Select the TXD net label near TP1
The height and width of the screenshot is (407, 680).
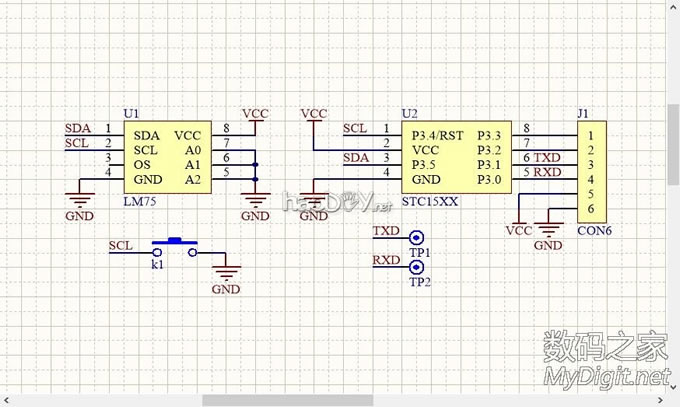click(385, 231)
